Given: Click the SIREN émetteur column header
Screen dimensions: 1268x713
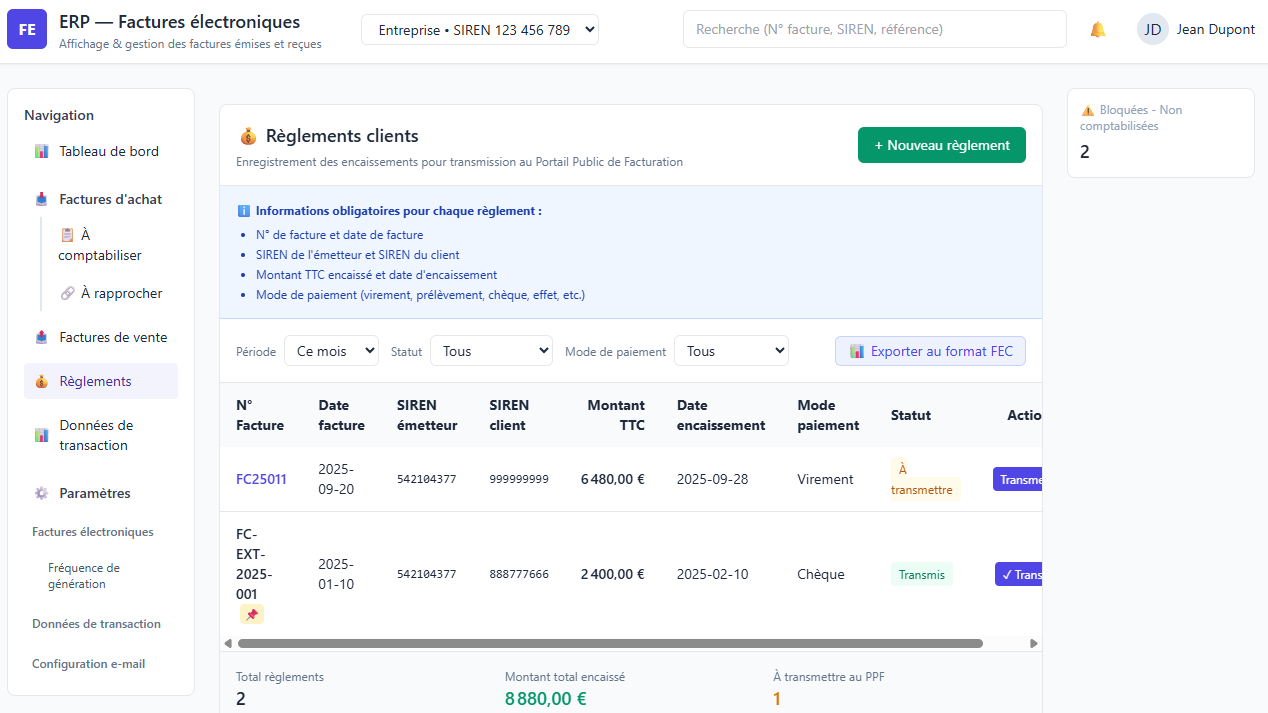Looking at the screenshot, I should tap(427, 415).
